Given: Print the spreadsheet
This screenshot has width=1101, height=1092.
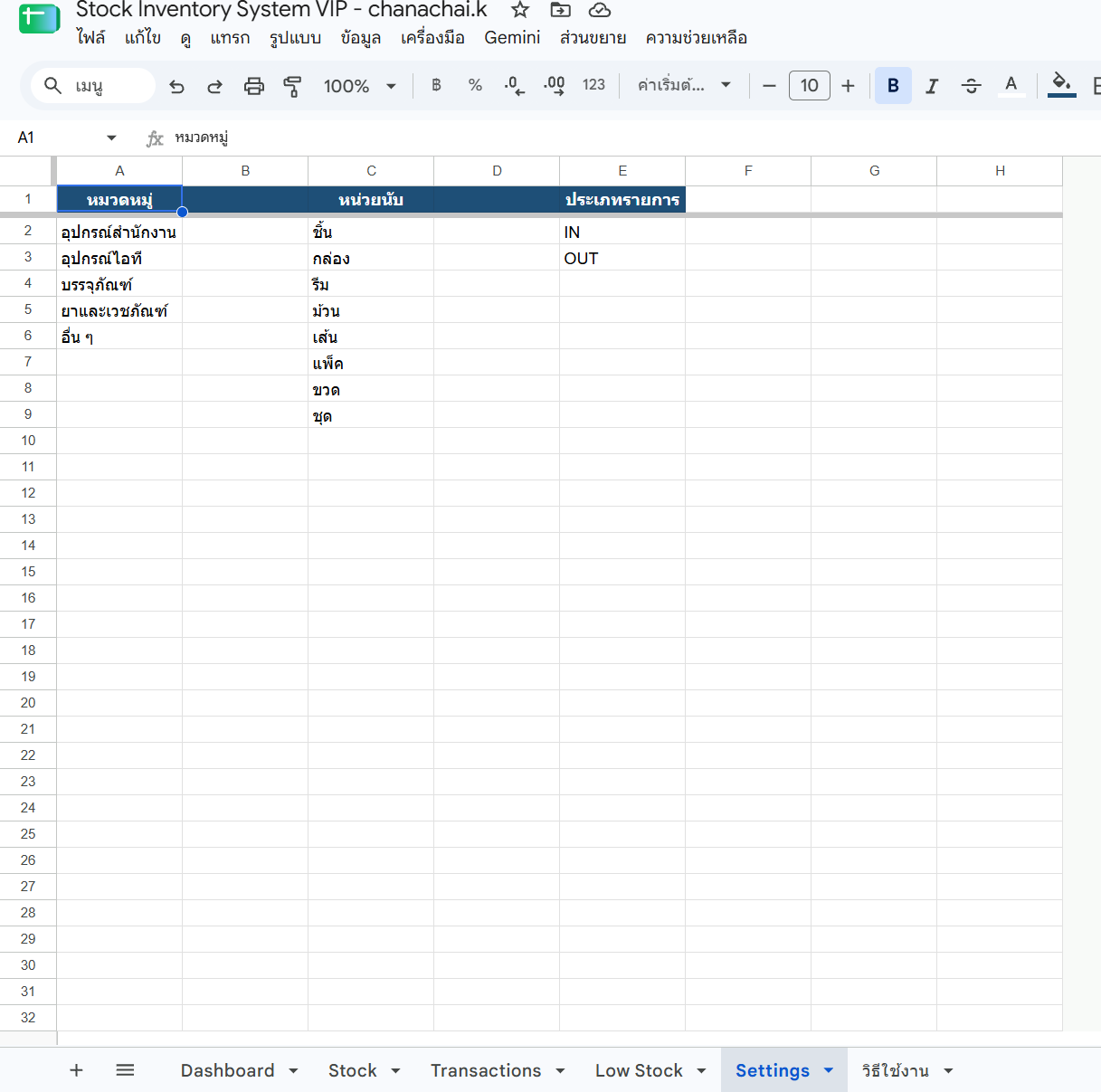Looking at the screenshot, I should pos(254,86).
